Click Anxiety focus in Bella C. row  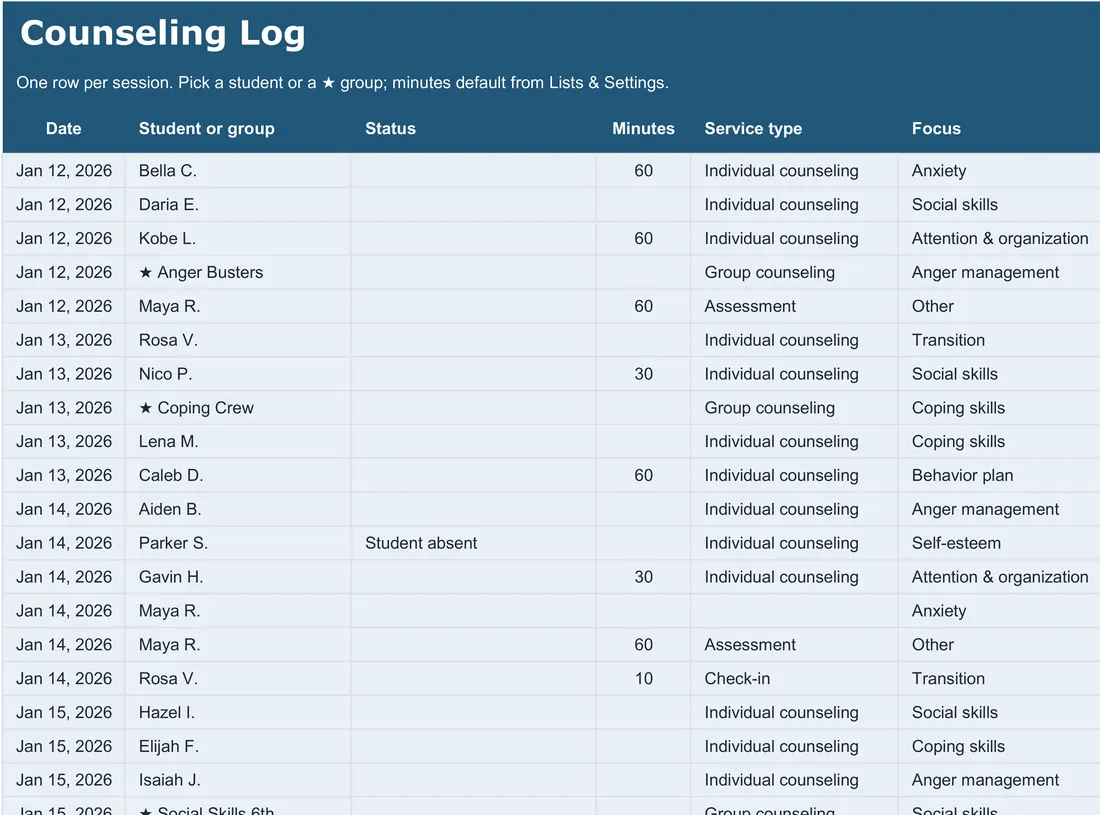tap(999, 170)
